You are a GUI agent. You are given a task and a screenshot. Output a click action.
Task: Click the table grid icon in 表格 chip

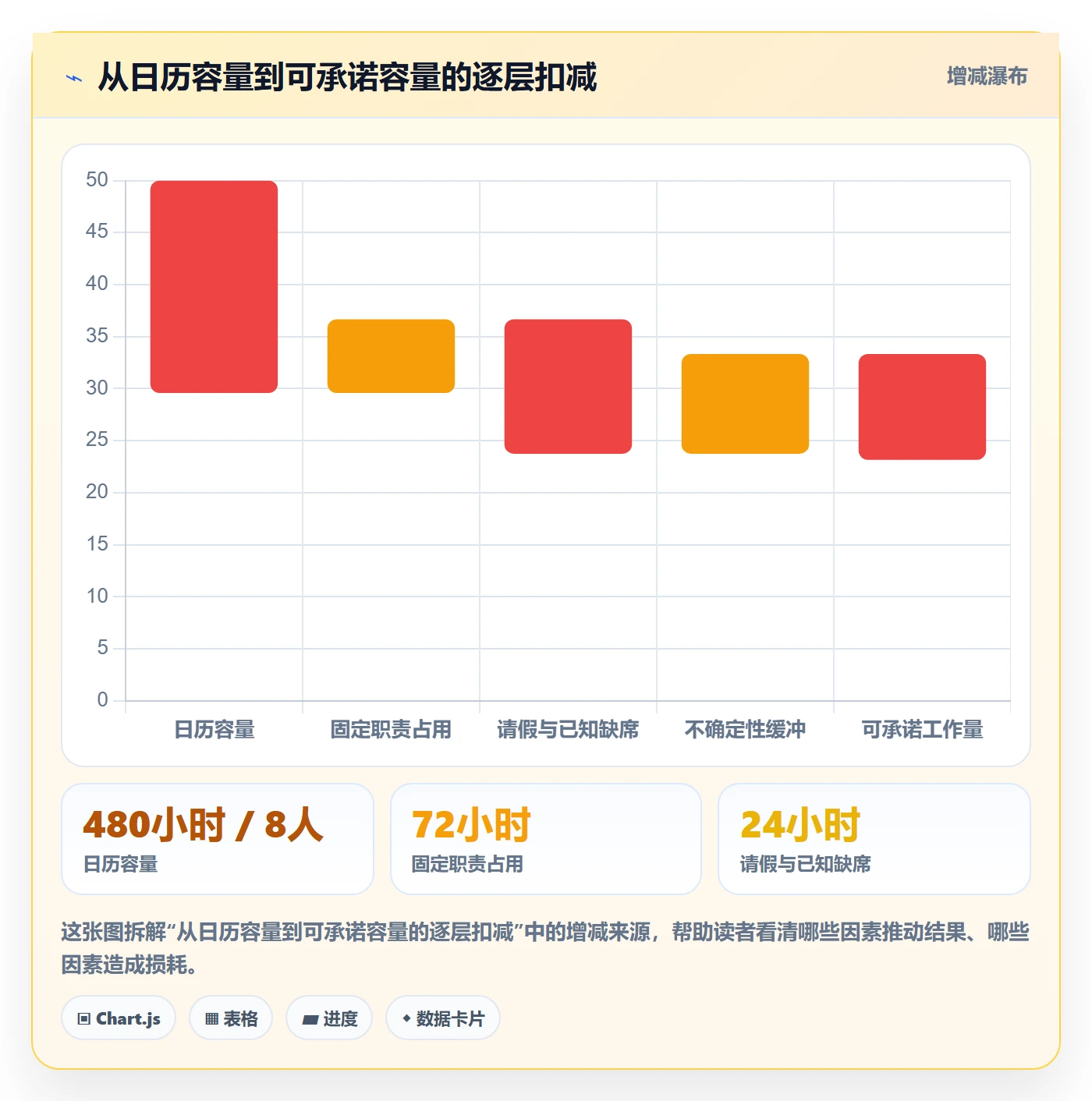211,1018
